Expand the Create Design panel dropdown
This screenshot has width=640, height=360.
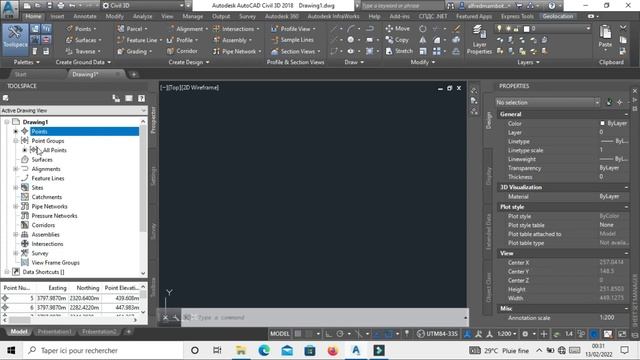pyautogui.click(x=189, y=62)
